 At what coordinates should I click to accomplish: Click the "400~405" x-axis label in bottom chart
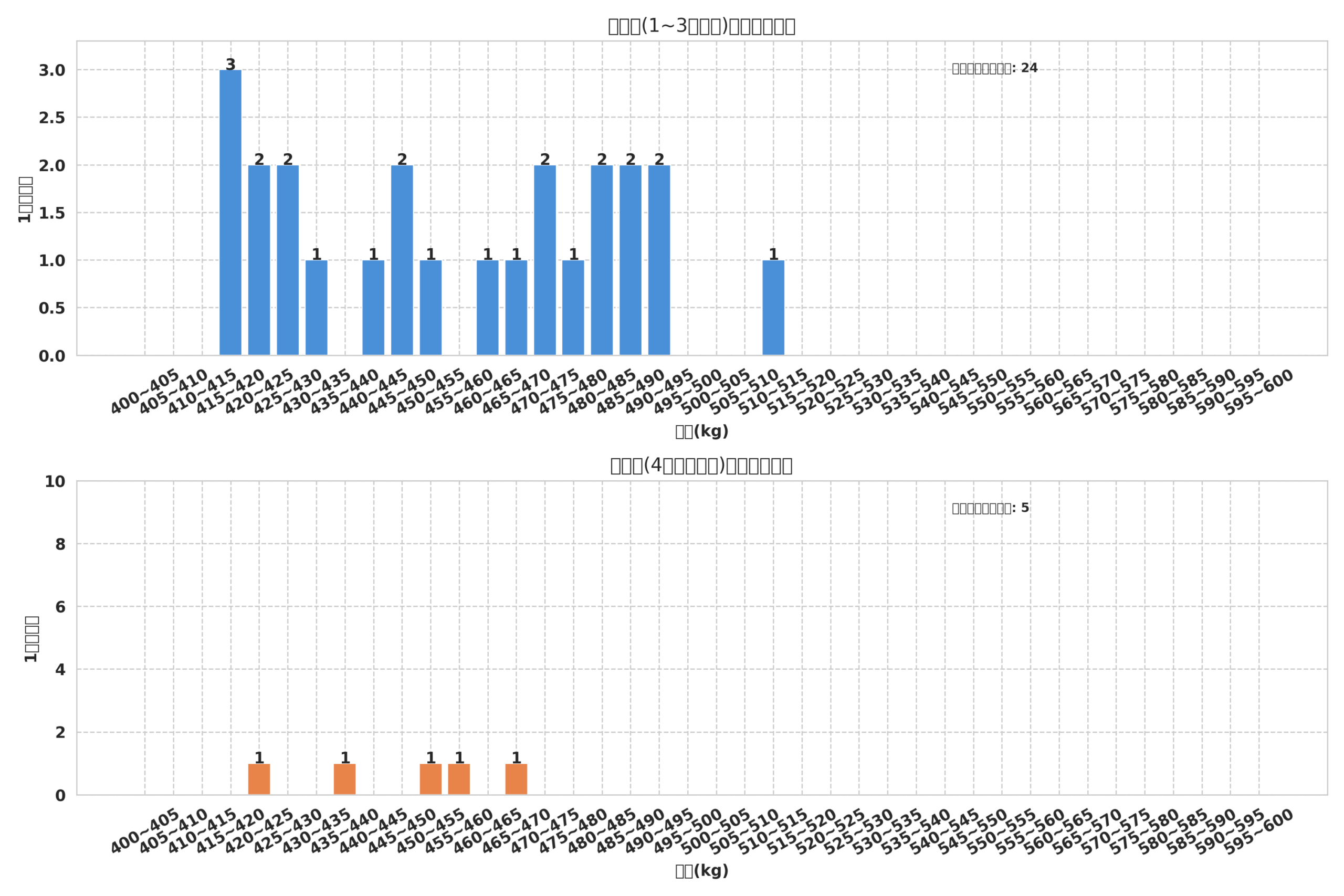(145, 831)
